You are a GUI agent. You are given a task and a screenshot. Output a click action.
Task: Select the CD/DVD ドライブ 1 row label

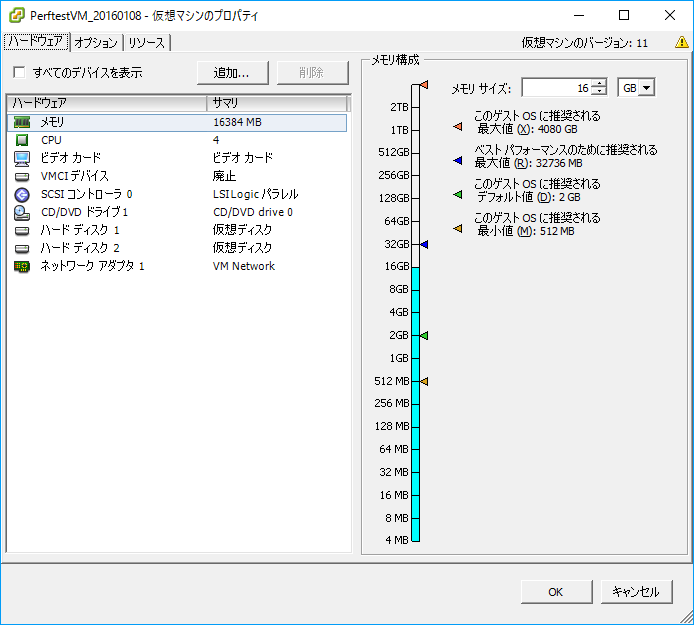point(85,212)
